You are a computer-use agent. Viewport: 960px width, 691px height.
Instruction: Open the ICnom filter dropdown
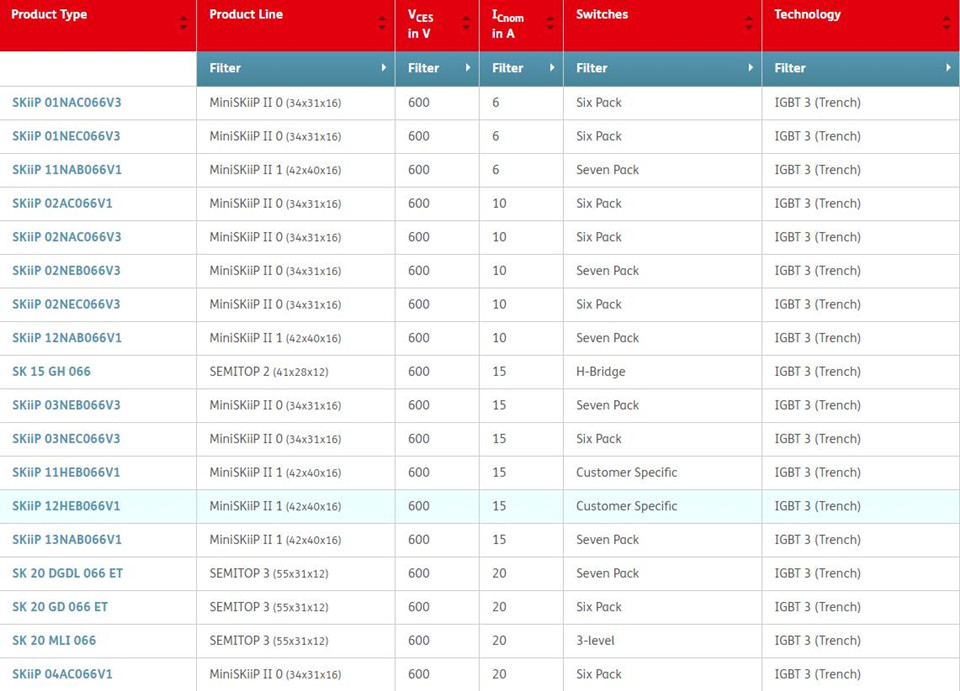[521, 69]
